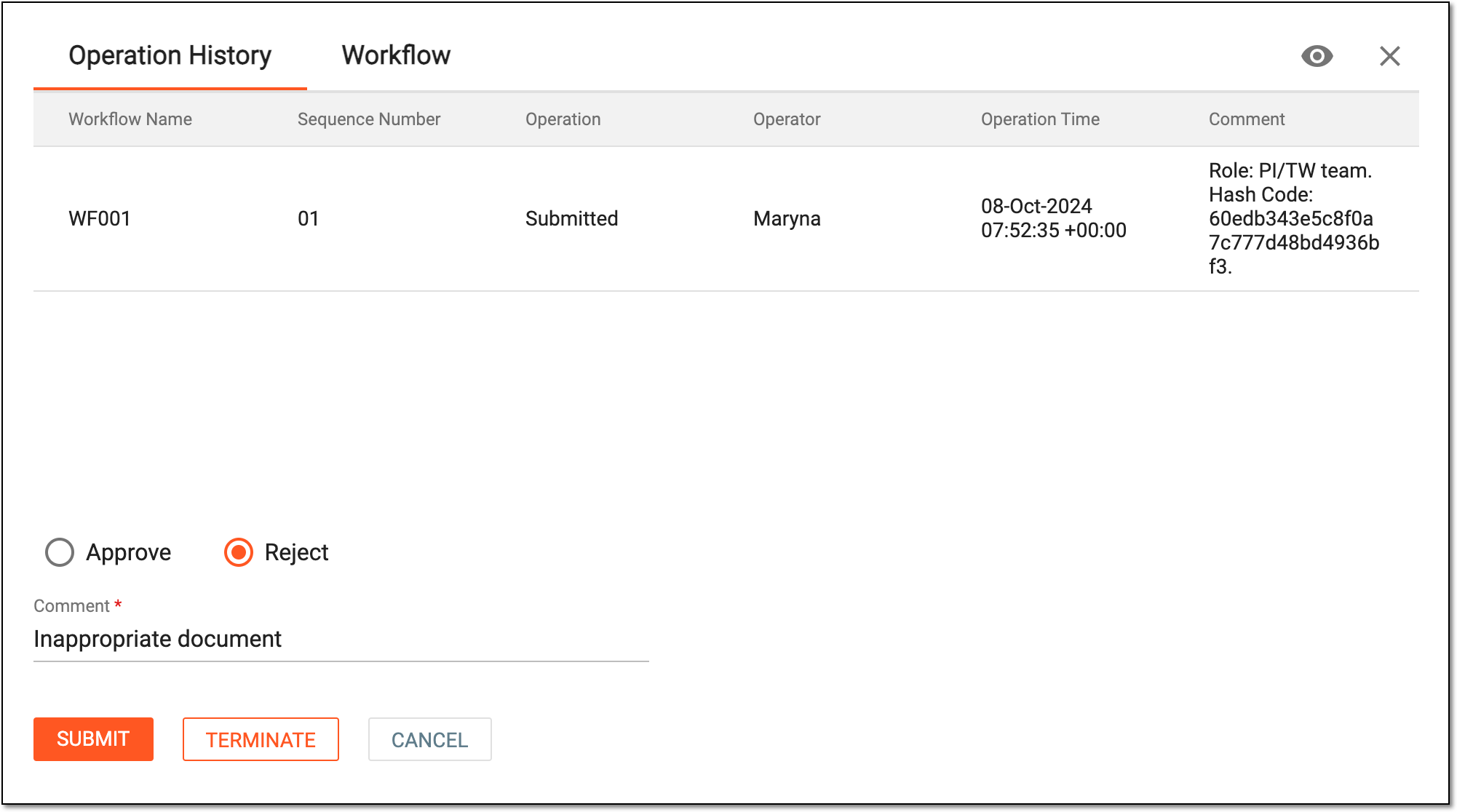Click the eye preview icon
The width and height of the screenshot is (1457, 812).
pos(1317,56)
